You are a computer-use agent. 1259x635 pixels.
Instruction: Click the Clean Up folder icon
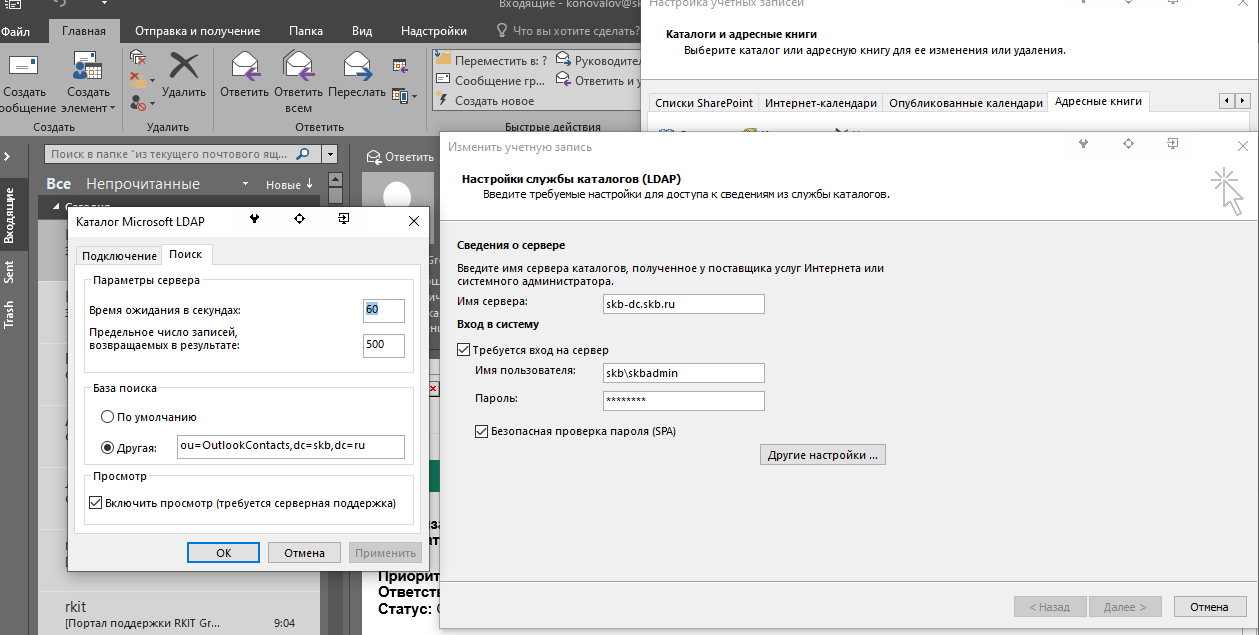click(137, 80)
